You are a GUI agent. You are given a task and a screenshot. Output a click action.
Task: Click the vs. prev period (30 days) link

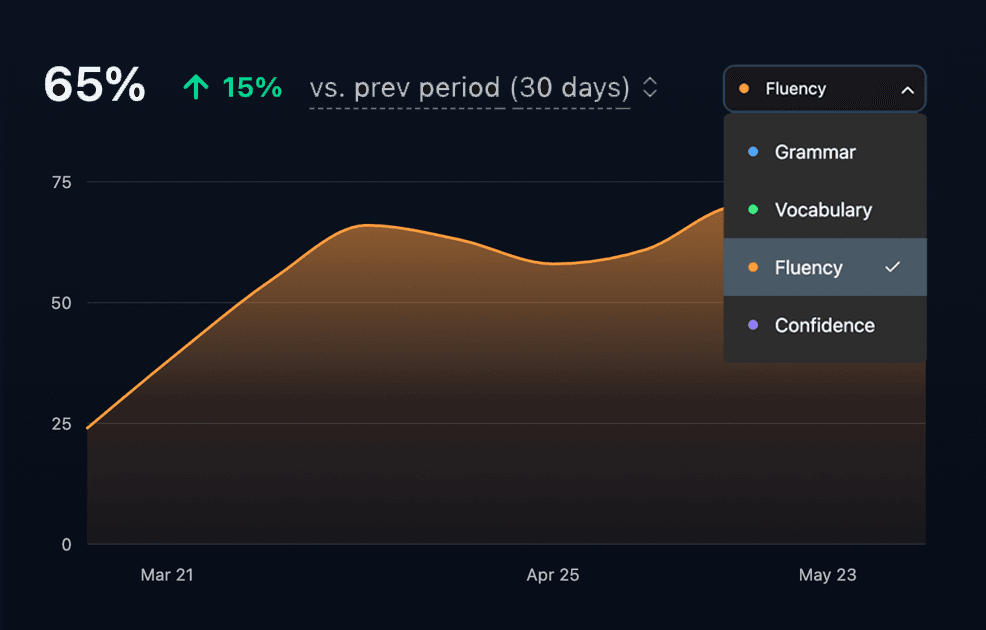click(470, 87)
